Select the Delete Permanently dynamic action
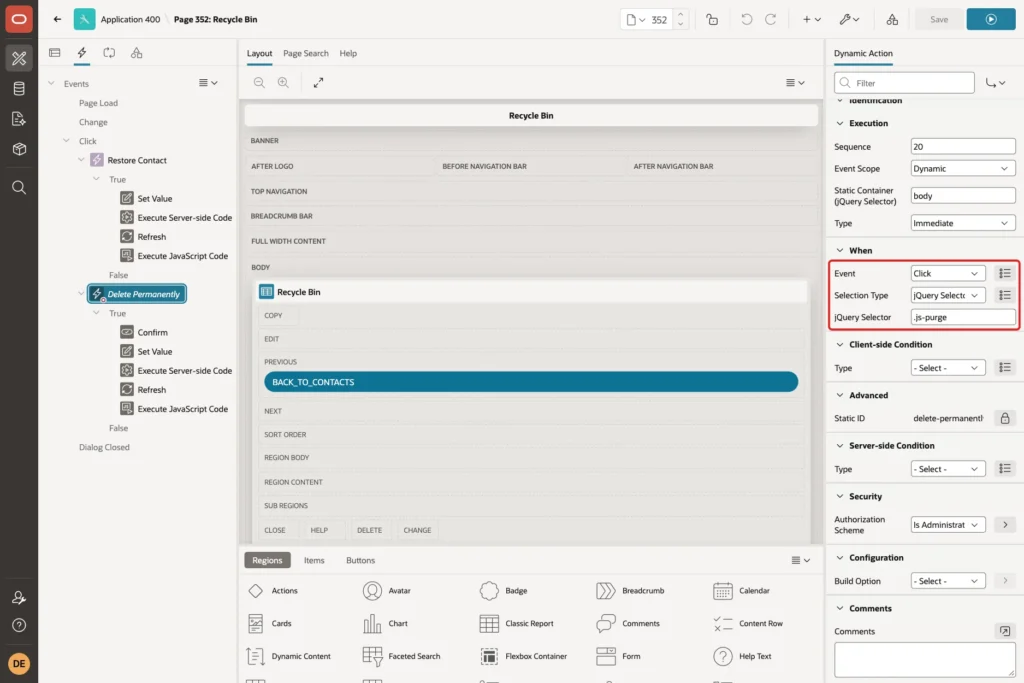The image size is (1024, 683). 137,294
